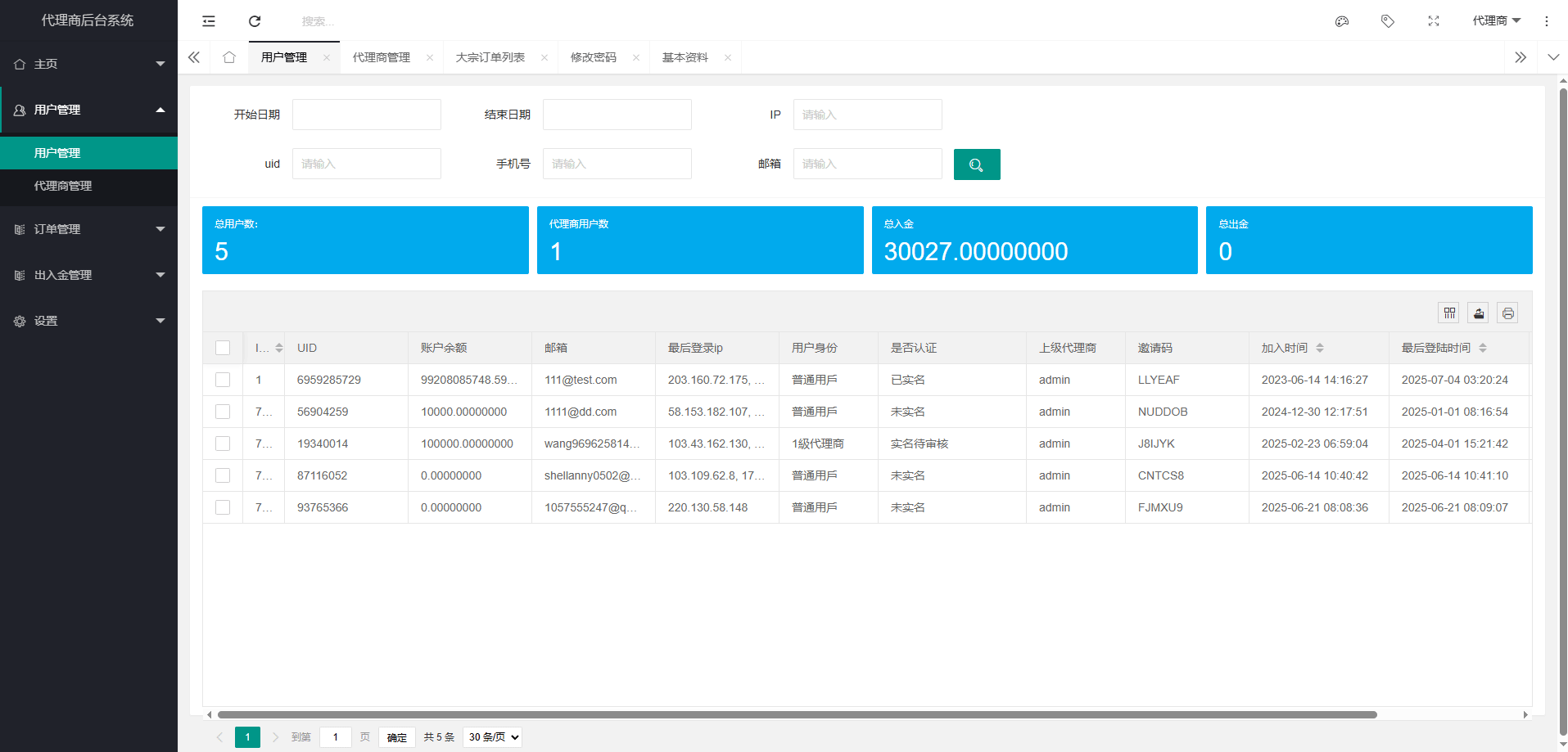Click page number 1 button
This screenshot has height=752, width=1568.
247,737
